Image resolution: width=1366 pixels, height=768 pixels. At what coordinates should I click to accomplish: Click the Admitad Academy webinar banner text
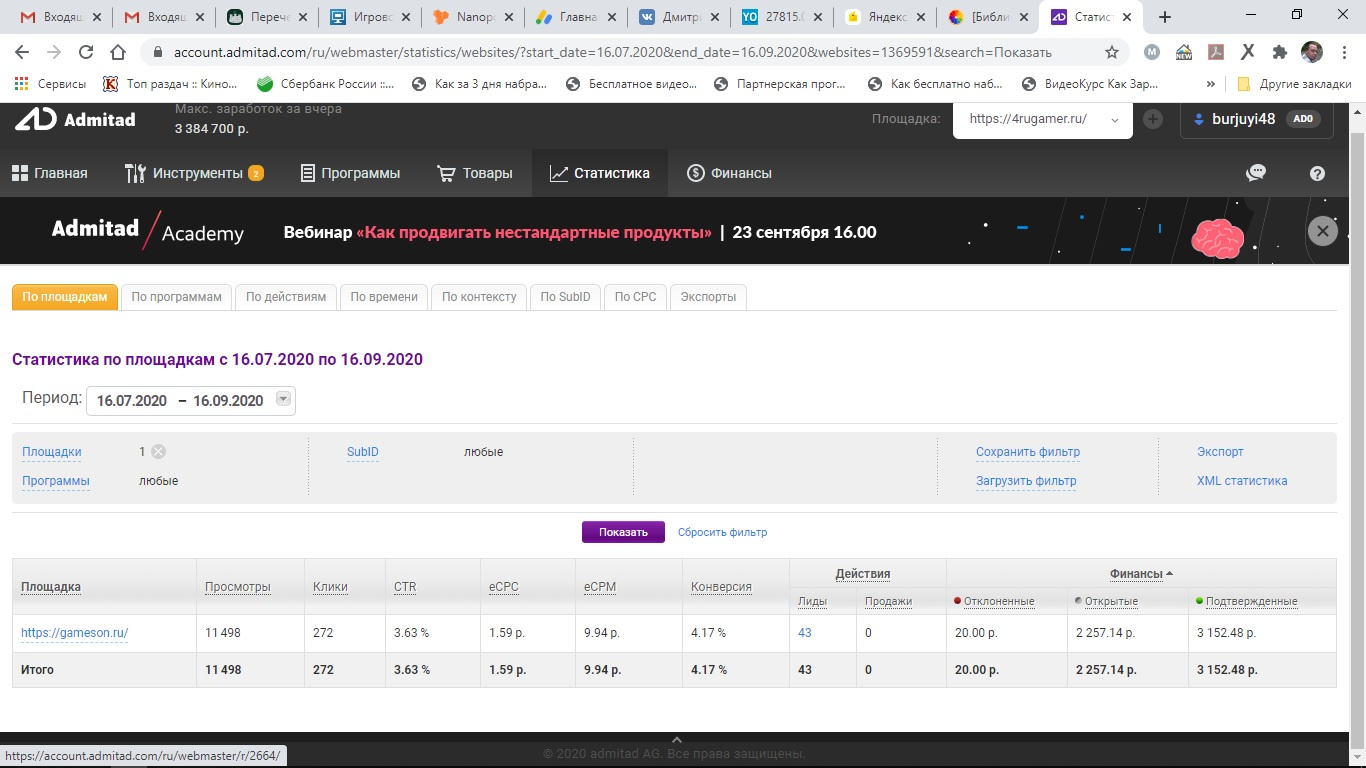[580, 232]
